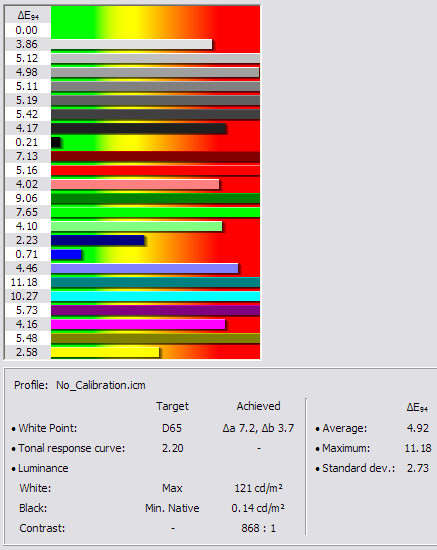Viewport: 437px width, 550px height.
Task: Select the 5.16 value cell
Action: click(x=27, y=170)
